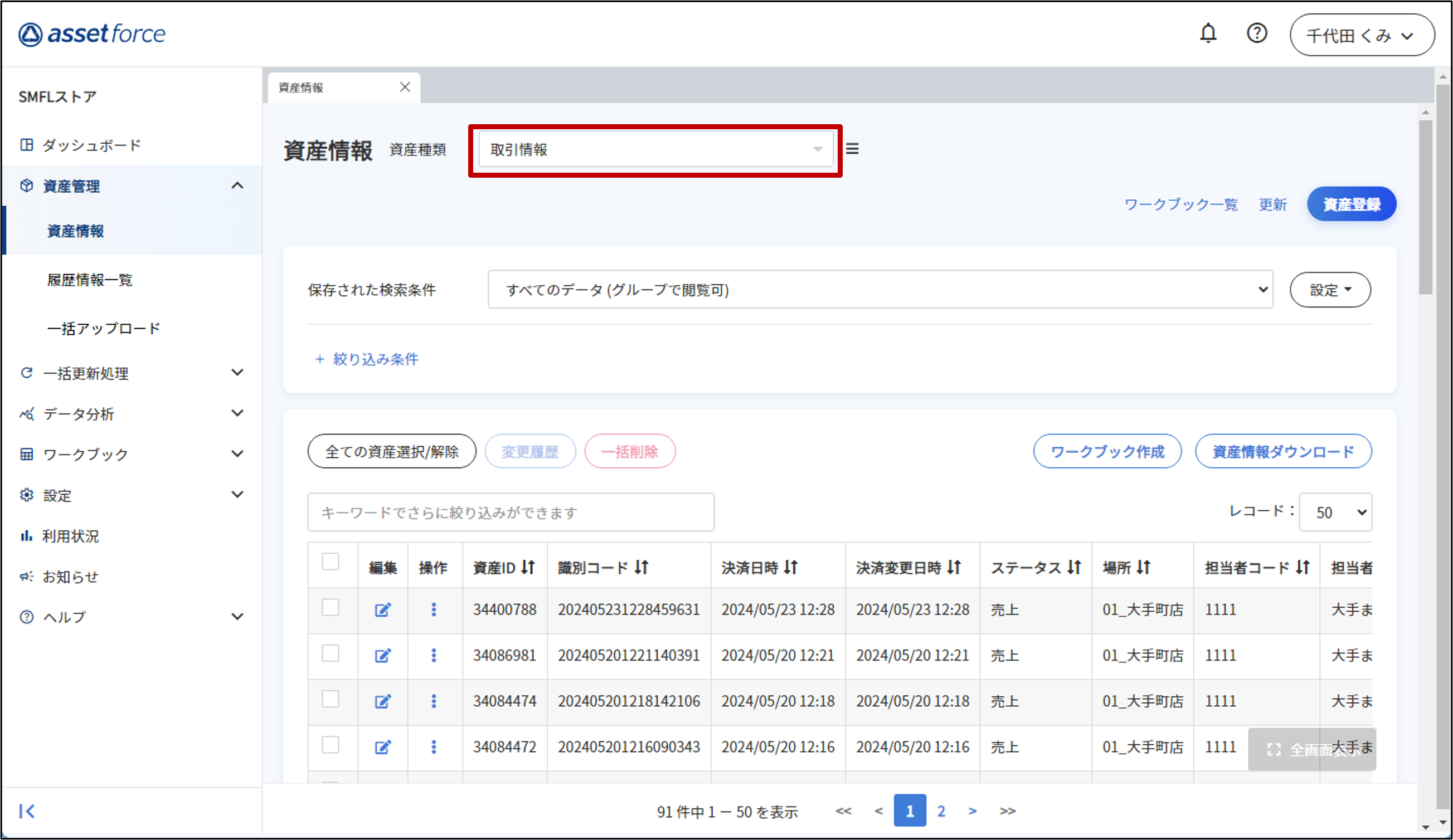The width and height of the screenshot is (1453, 840).
Task: Click edit icon for asset 34400788
Action: [x=383, y=609]
